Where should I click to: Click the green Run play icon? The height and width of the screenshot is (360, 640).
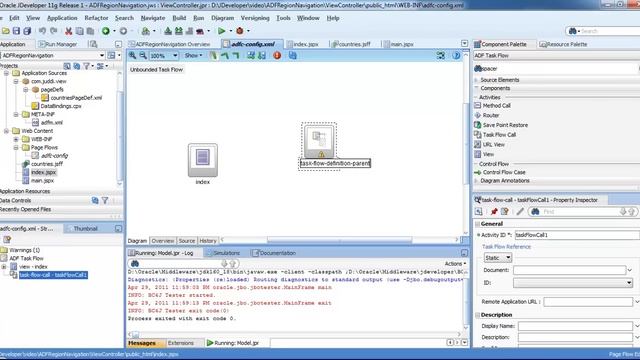[222, 31]
